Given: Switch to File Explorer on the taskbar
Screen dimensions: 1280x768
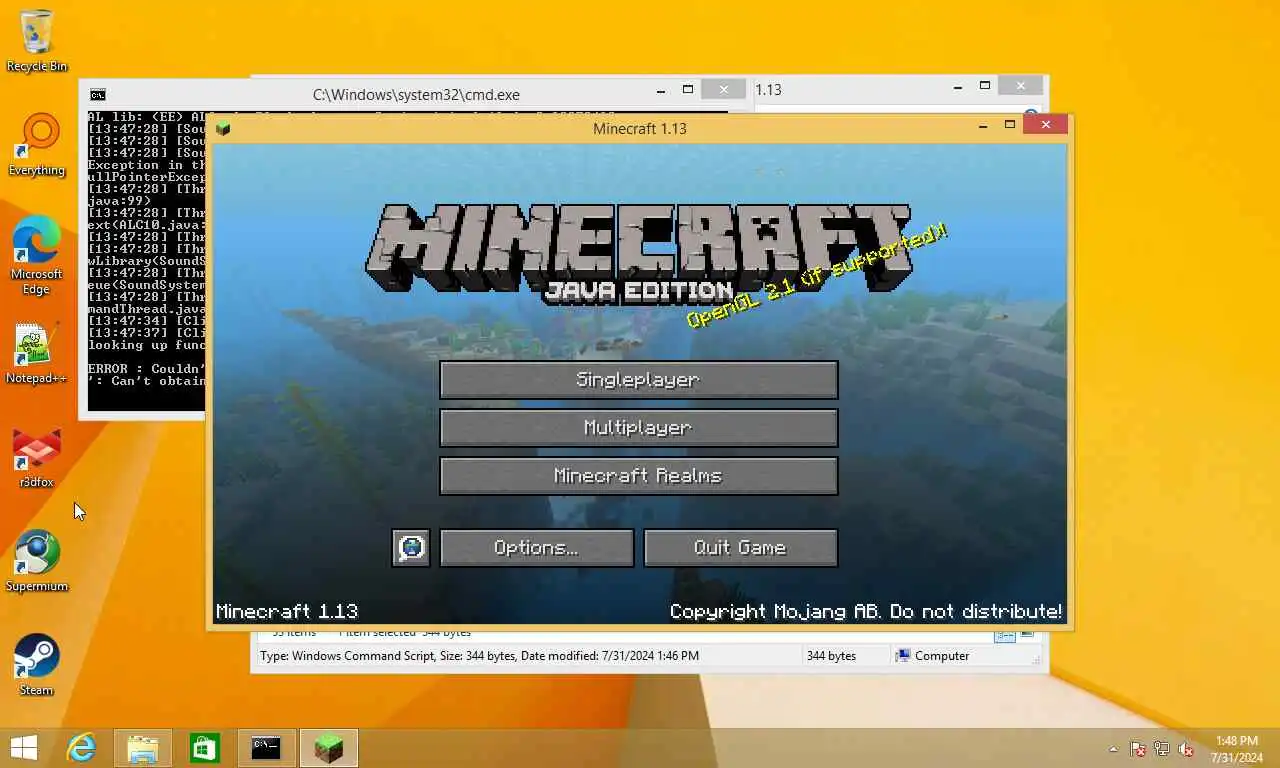Looking at the screenshot, I should point(143,748).
